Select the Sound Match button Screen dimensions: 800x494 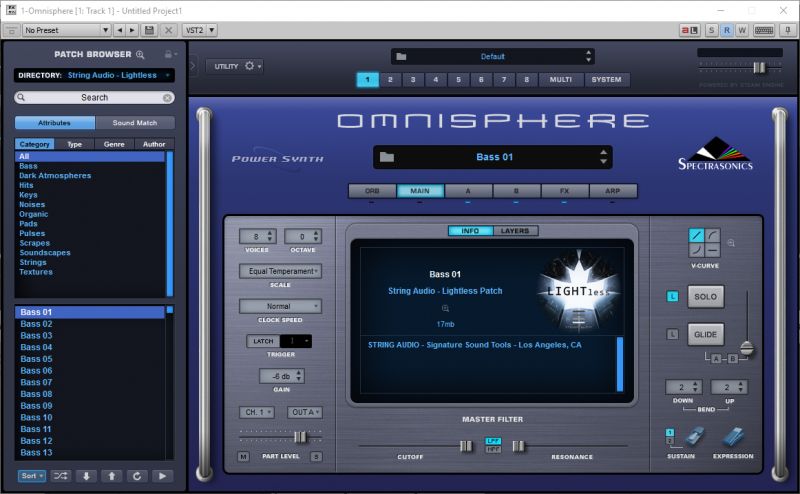click(x=135, y=123)
